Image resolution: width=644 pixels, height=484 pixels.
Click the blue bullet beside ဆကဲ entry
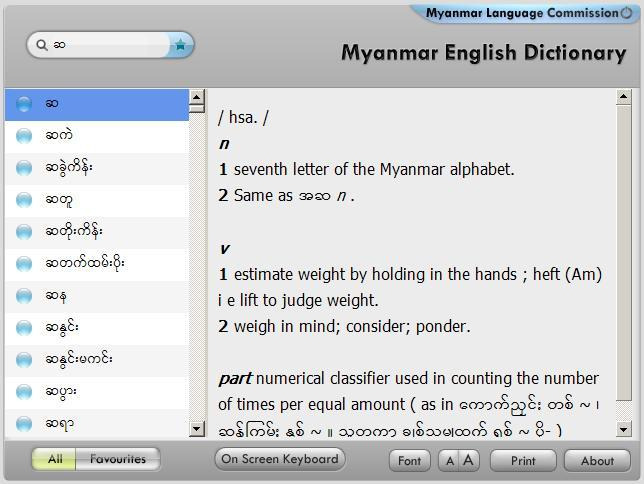tap(24, 136)
